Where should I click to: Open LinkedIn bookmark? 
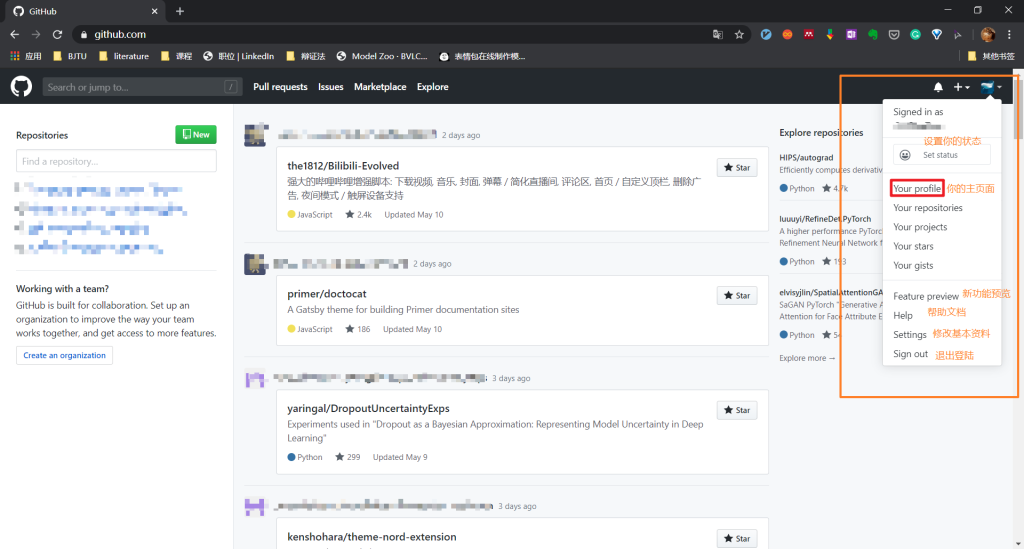point(238,56)
